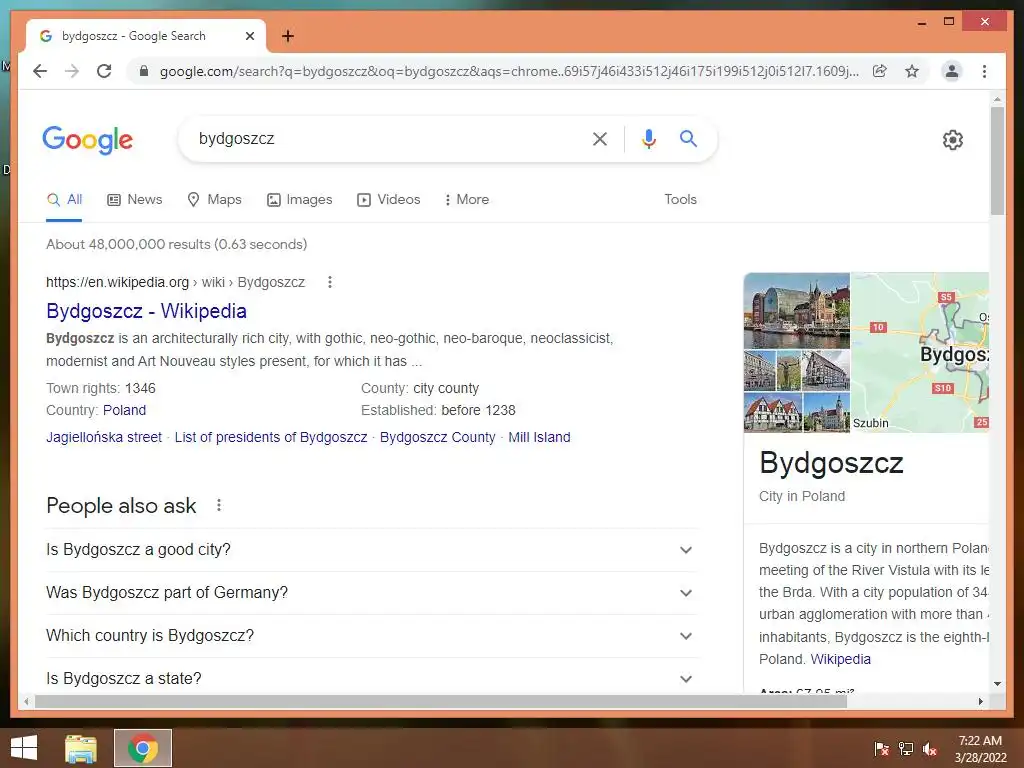Open the large riverside photo of Bydgoszcz
Viewport: 1024px width, 768px height.
(797, 311)
